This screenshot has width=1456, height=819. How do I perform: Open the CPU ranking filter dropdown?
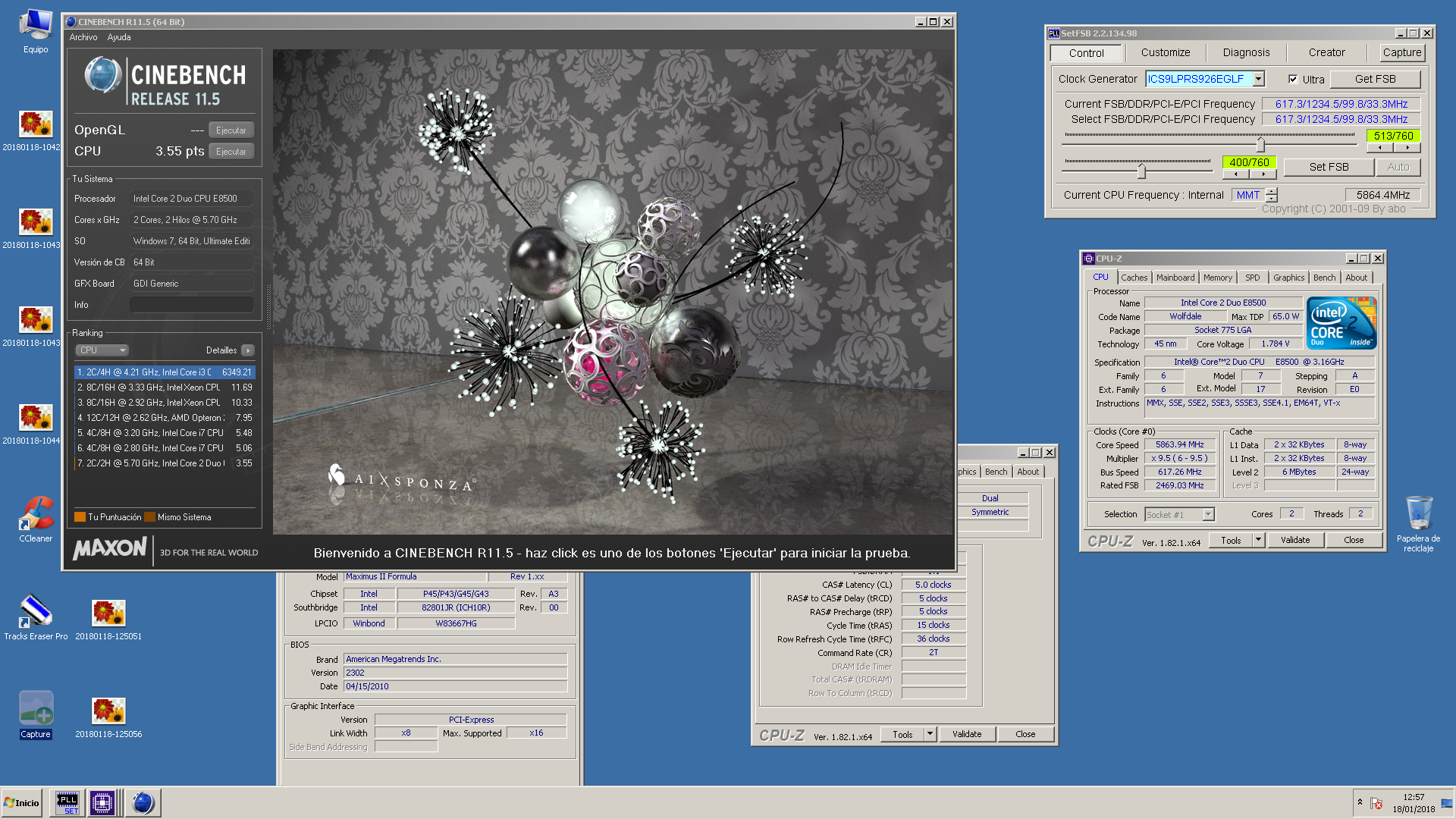coord(102,350)
